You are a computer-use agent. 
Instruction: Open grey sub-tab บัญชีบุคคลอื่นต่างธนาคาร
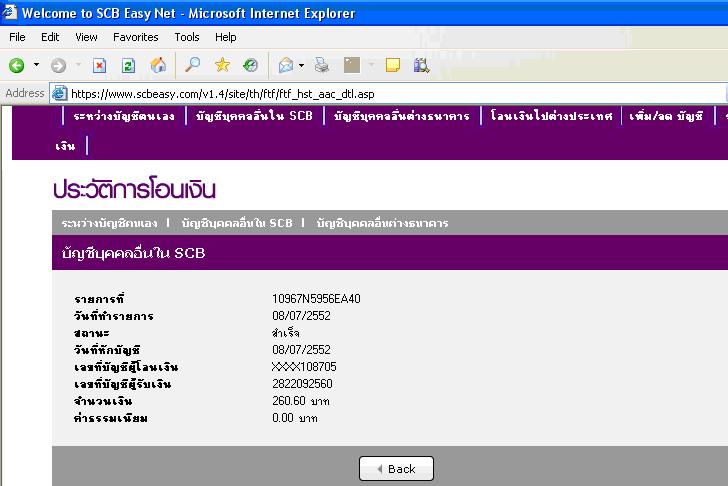tap(382, 223)
